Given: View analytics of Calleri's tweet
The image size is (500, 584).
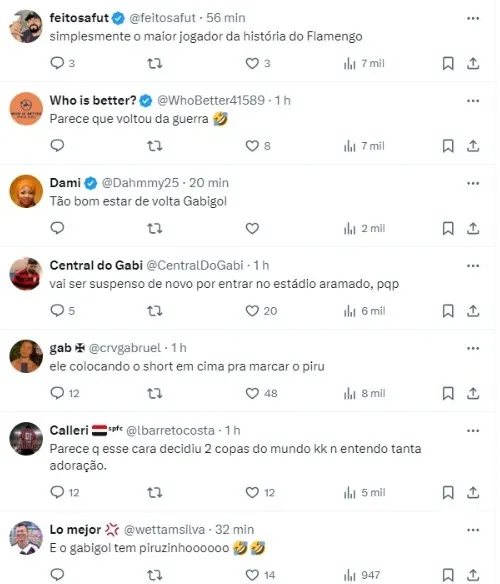Looking at the screenshot, I should coord(364,492).
